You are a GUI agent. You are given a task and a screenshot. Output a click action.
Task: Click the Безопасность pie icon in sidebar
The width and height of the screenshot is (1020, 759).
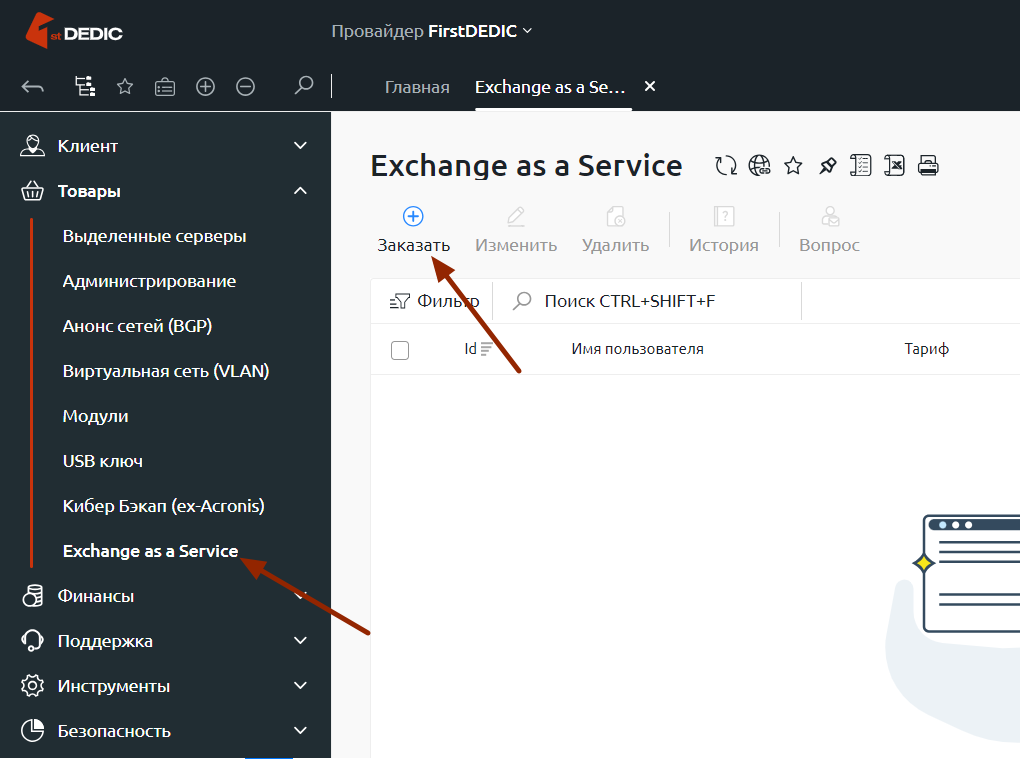pos(33,731)
